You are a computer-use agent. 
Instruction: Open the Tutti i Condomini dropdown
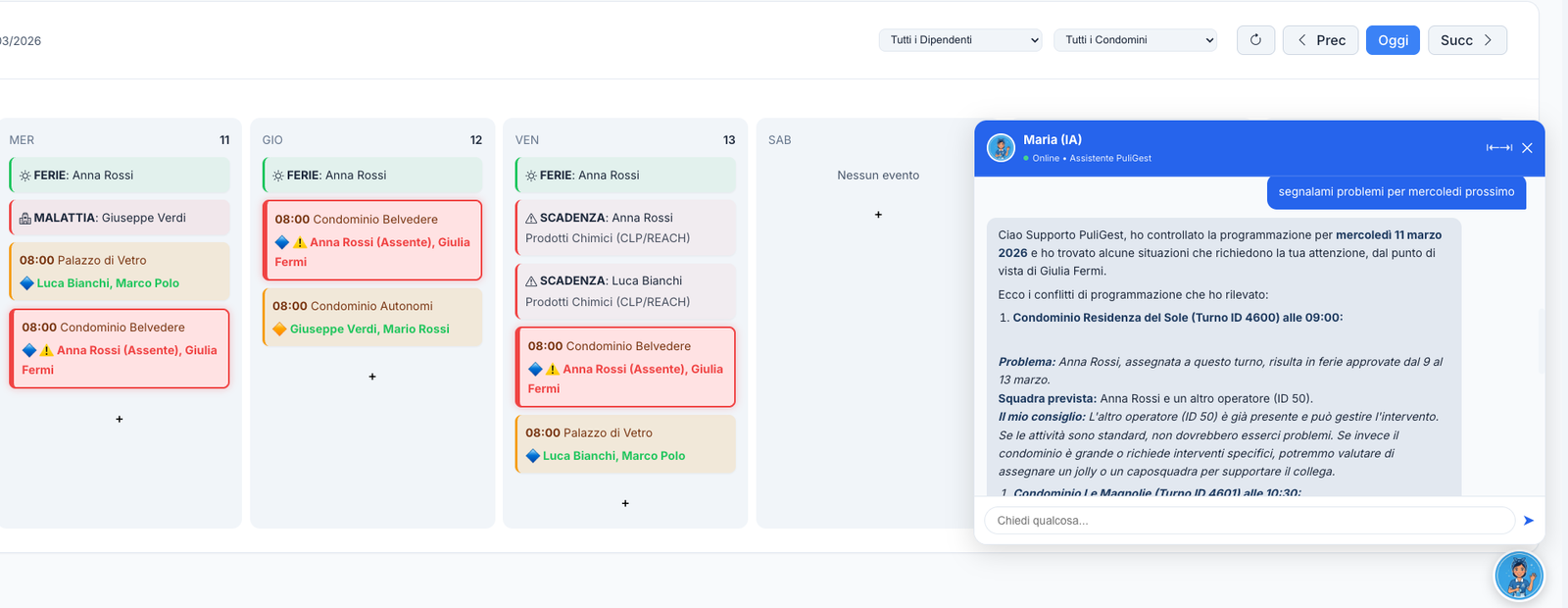[1135, 40]
